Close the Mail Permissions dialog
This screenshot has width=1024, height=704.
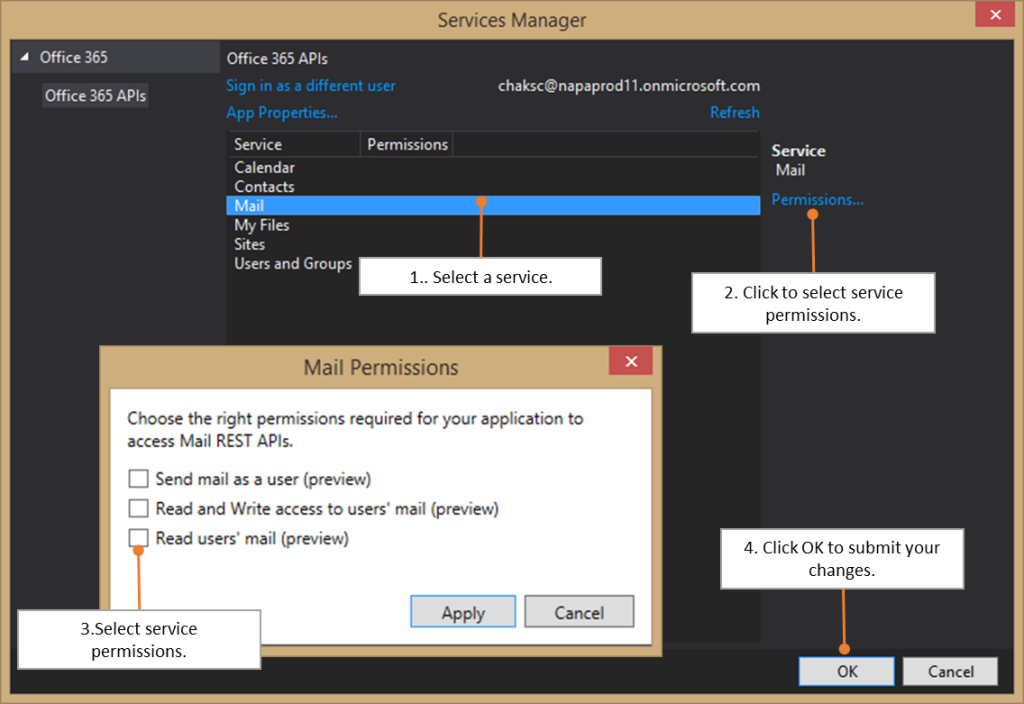click(x=630, y=362)
